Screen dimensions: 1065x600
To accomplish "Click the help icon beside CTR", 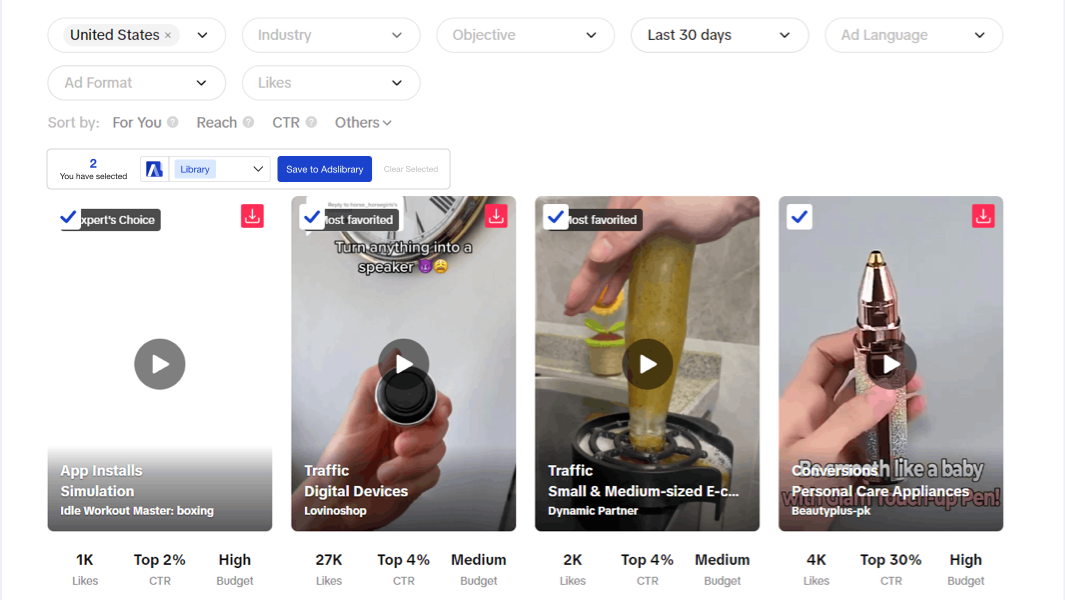I will tap(311, 122).
